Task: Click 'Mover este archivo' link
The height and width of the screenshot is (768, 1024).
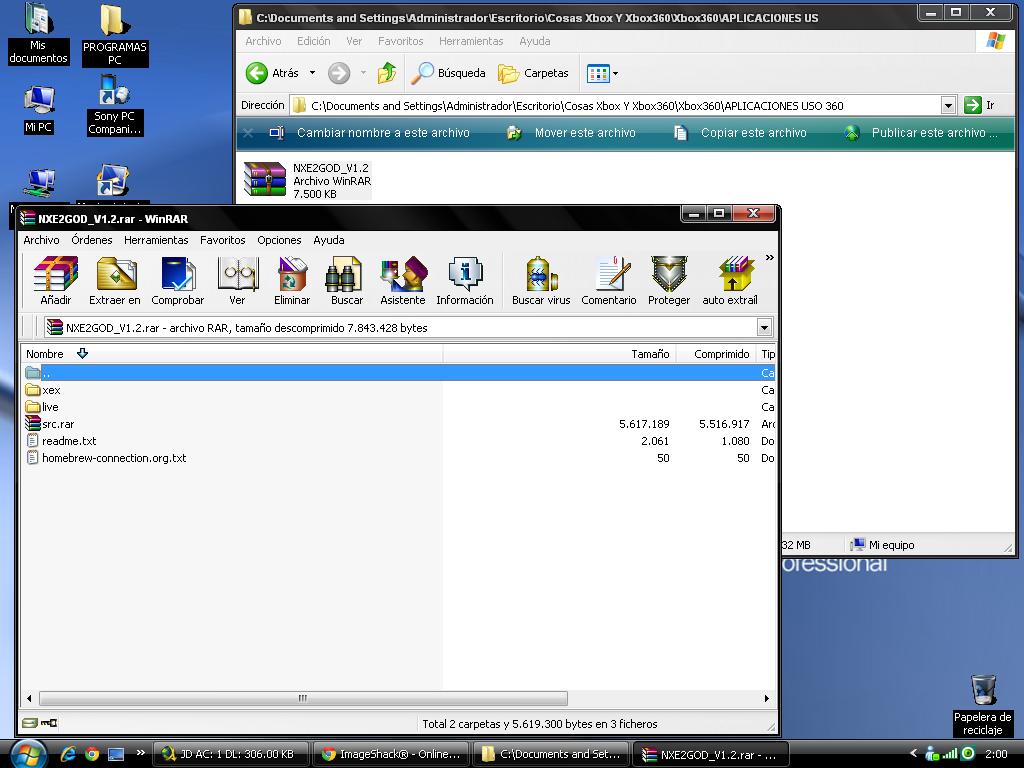Action: point(584,133)
